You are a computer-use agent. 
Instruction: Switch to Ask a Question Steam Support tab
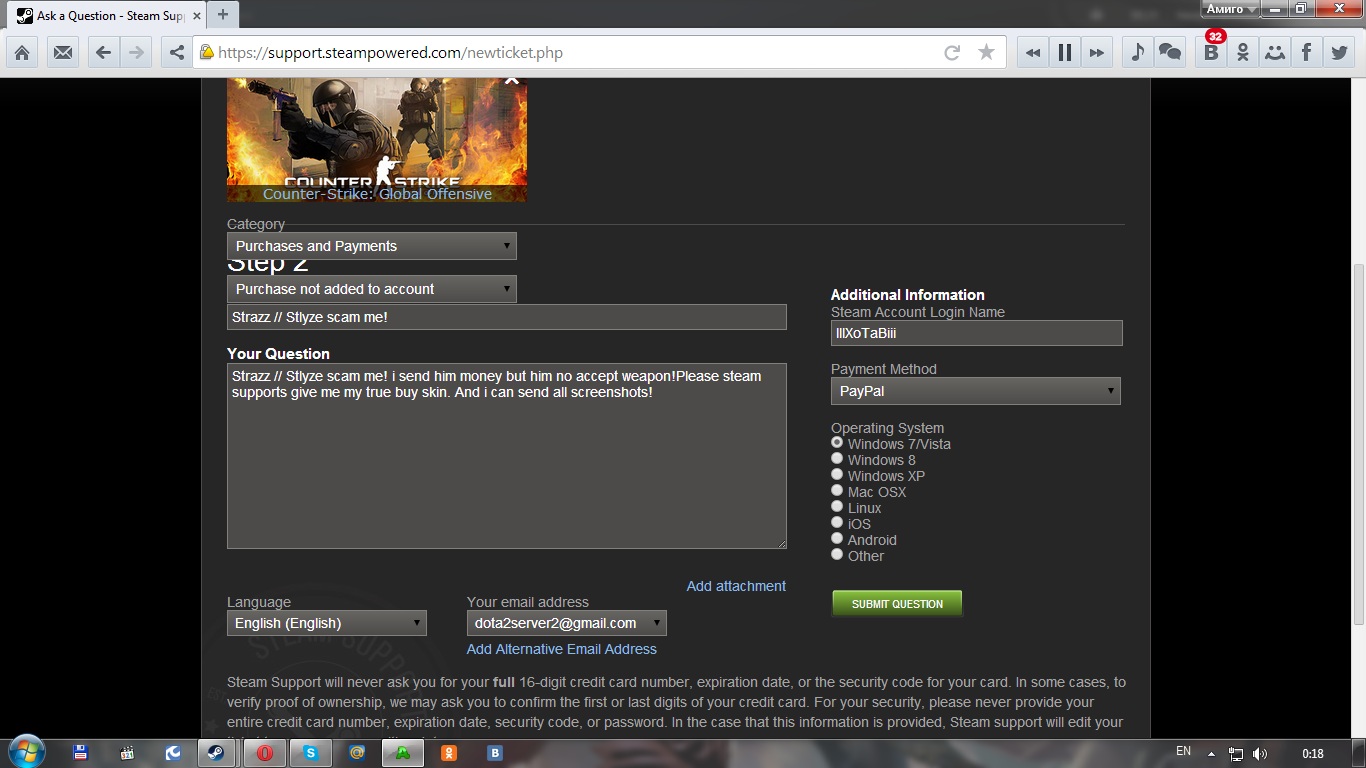pos(105,15)
